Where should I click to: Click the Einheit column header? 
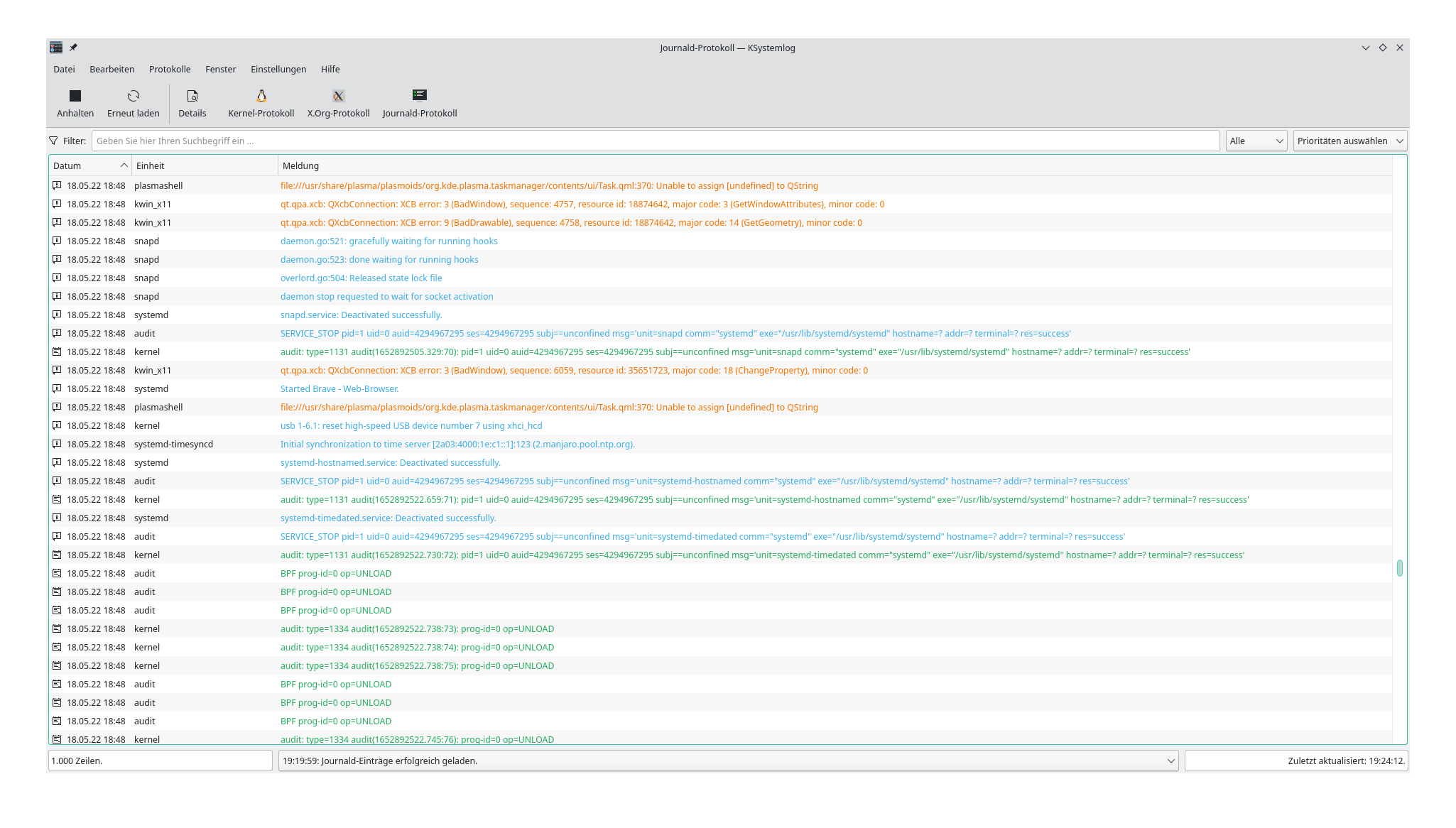tap(205, 165)
